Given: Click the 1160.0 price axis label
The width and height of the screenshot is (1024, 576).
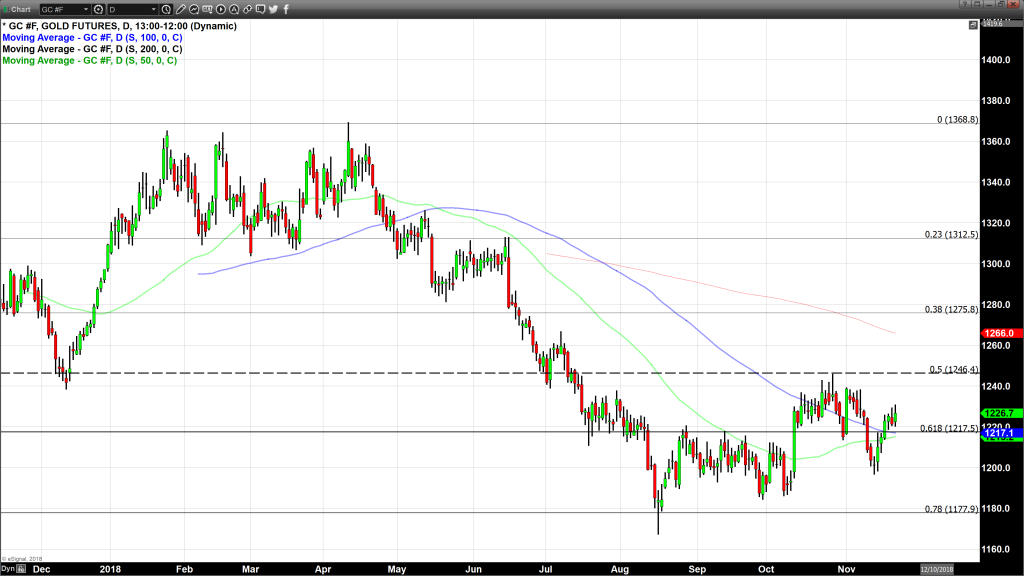Looking at the screenshot, I should (x=996, y=549).
